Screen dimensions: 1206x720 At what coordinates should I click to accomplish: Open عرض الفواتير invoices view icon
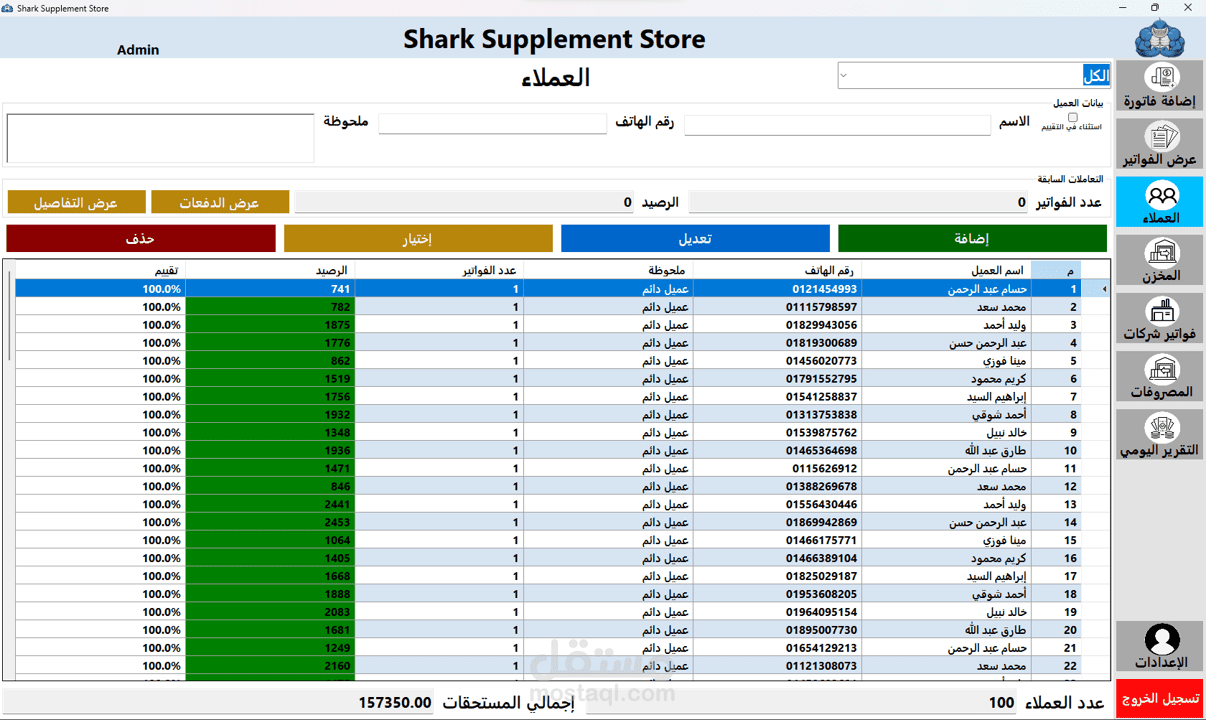pyautogui.click(x=1159, y=144)
